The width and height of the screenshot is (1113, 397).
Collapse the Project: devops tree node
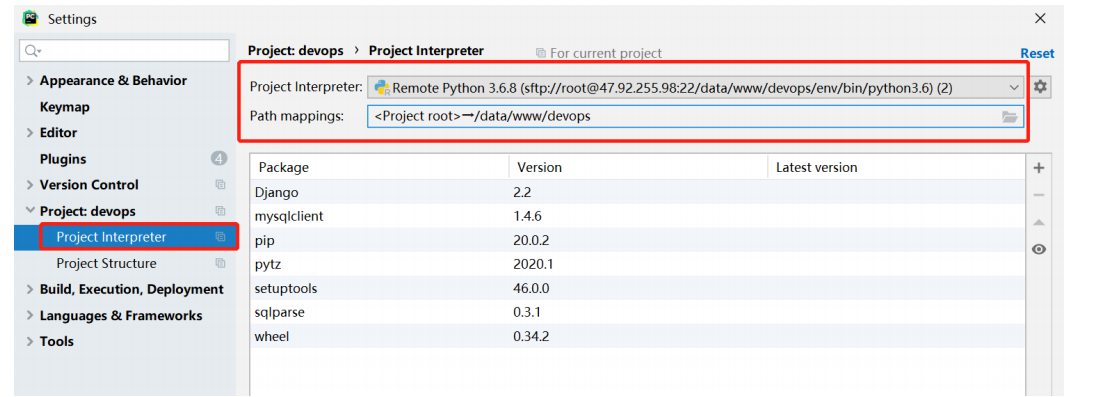30,211
